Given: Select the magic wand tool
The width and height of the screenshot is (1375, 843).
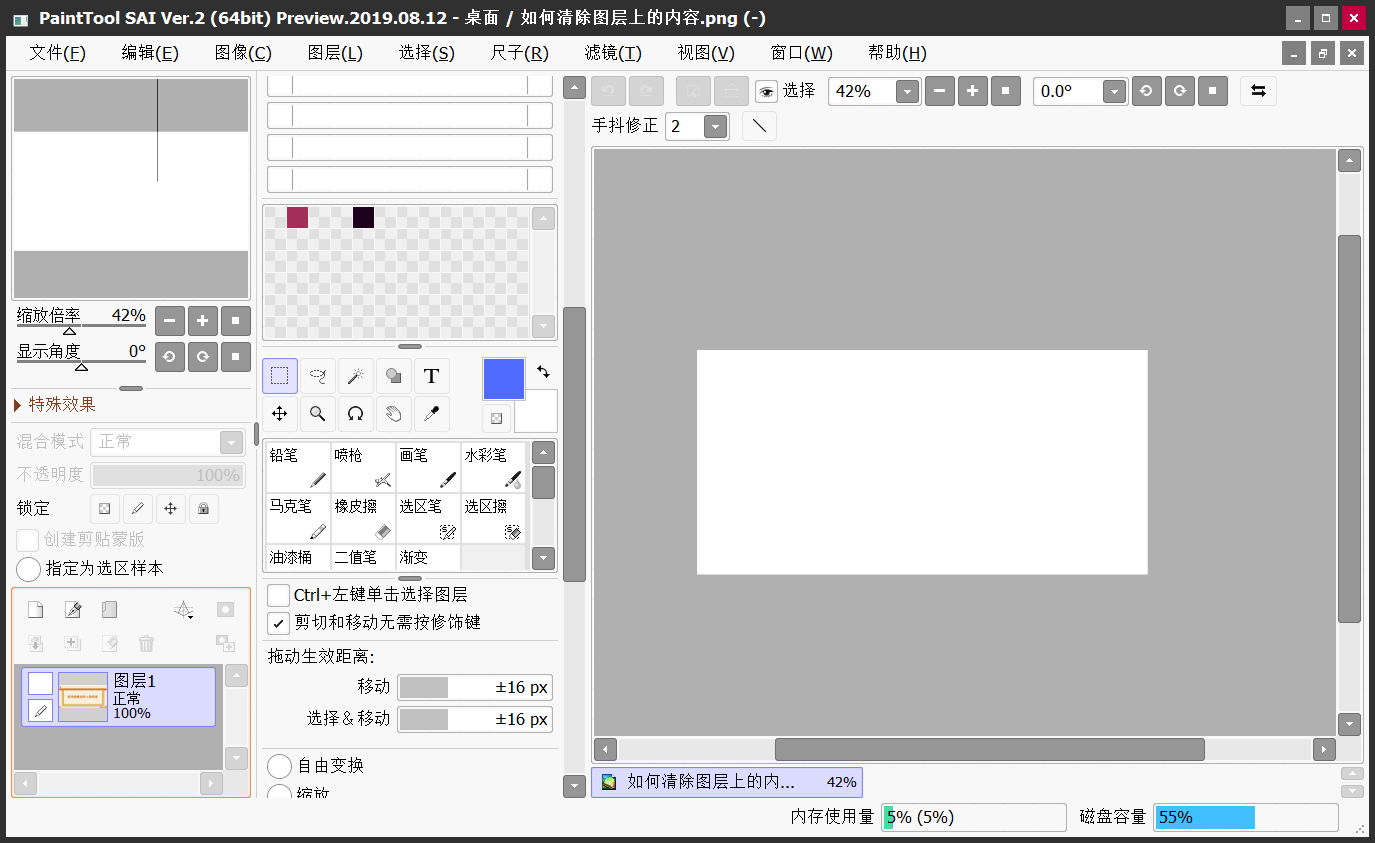Looking at the screenshot, I should pos(356,376).
